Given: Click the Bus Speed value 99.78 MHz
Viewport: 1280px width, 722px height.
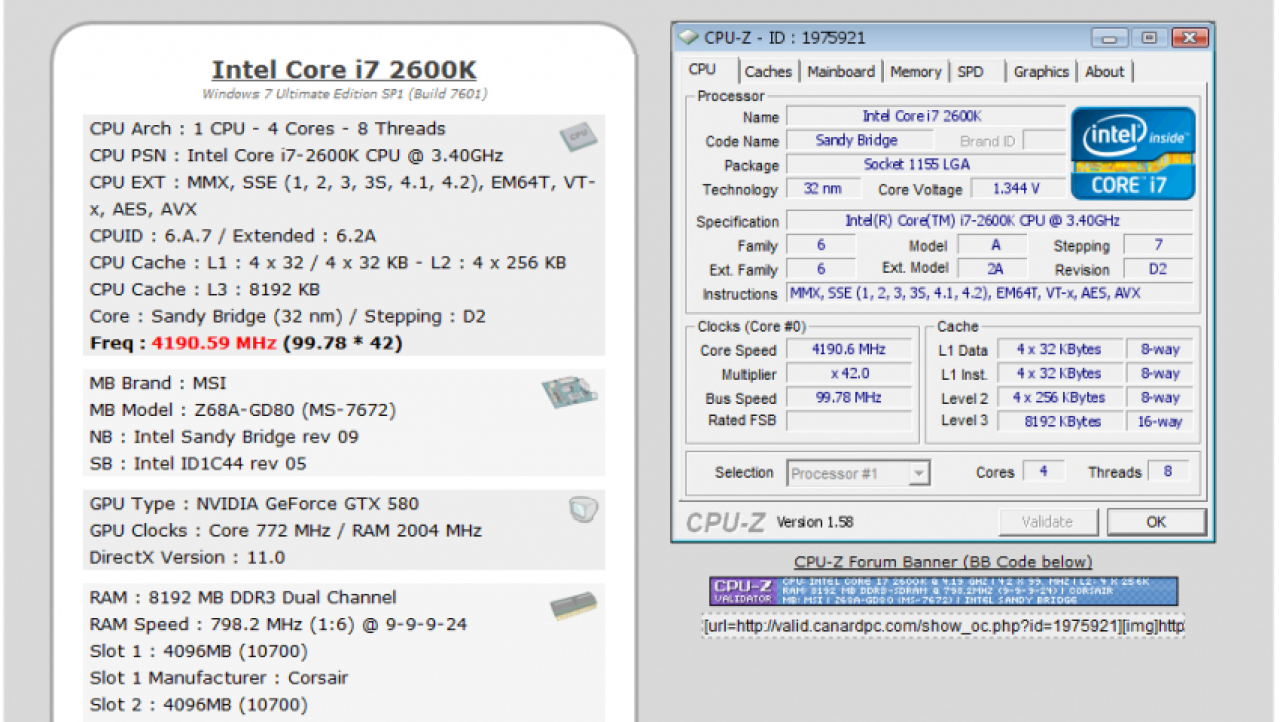Looking at the screenshot, I should [849, 398].
